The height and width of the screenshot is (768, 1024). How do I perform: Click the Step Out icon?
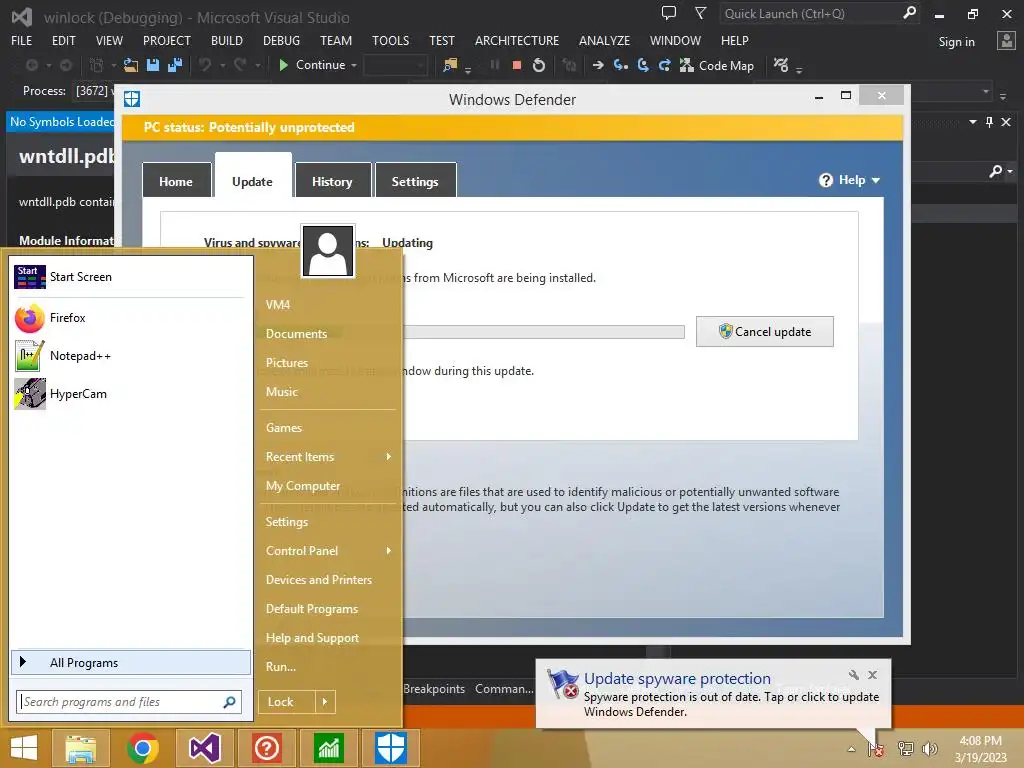pos(664,65)
